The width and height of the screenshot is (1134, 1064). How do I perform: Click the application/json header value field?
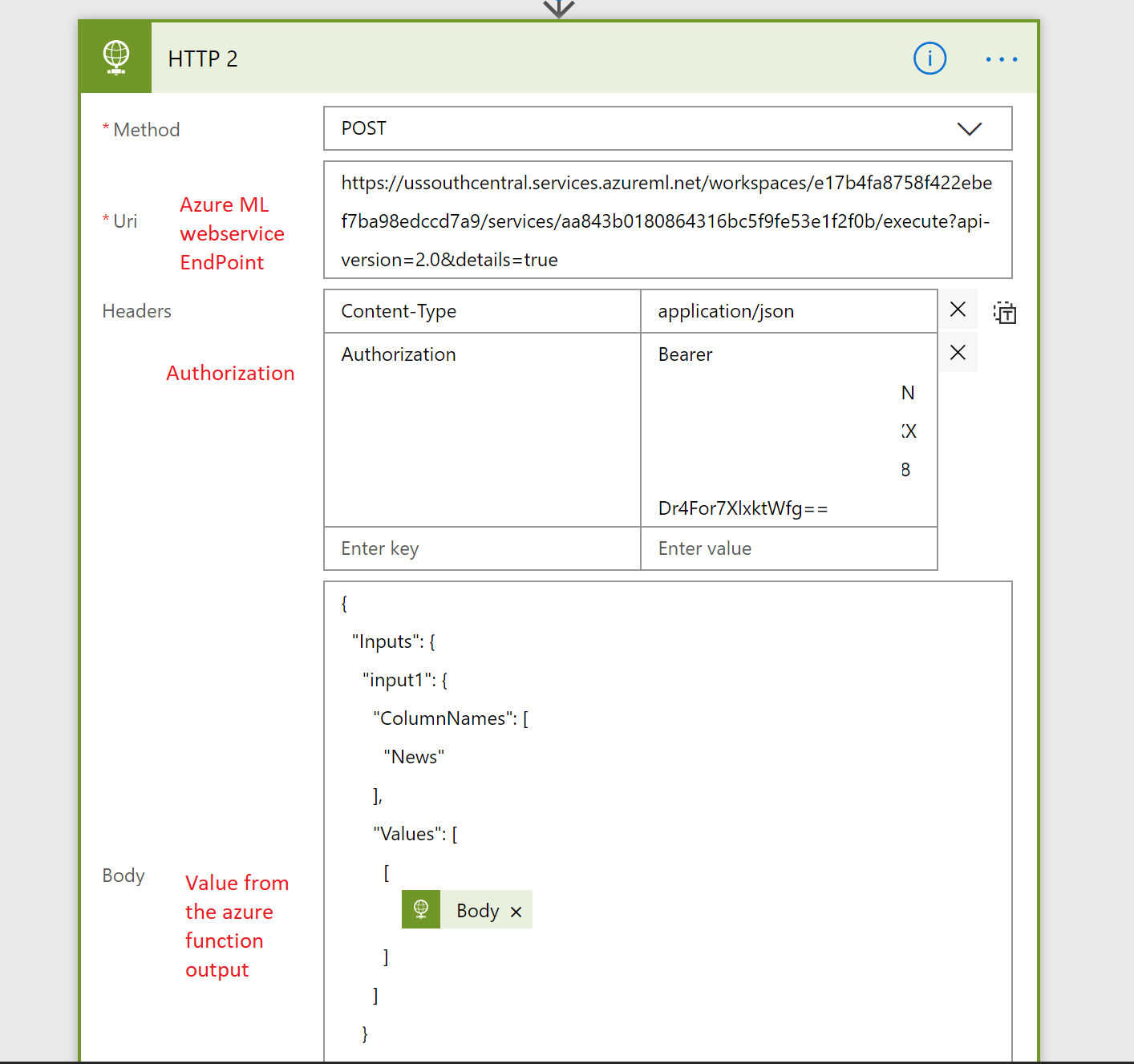click(x=788, y=311)
